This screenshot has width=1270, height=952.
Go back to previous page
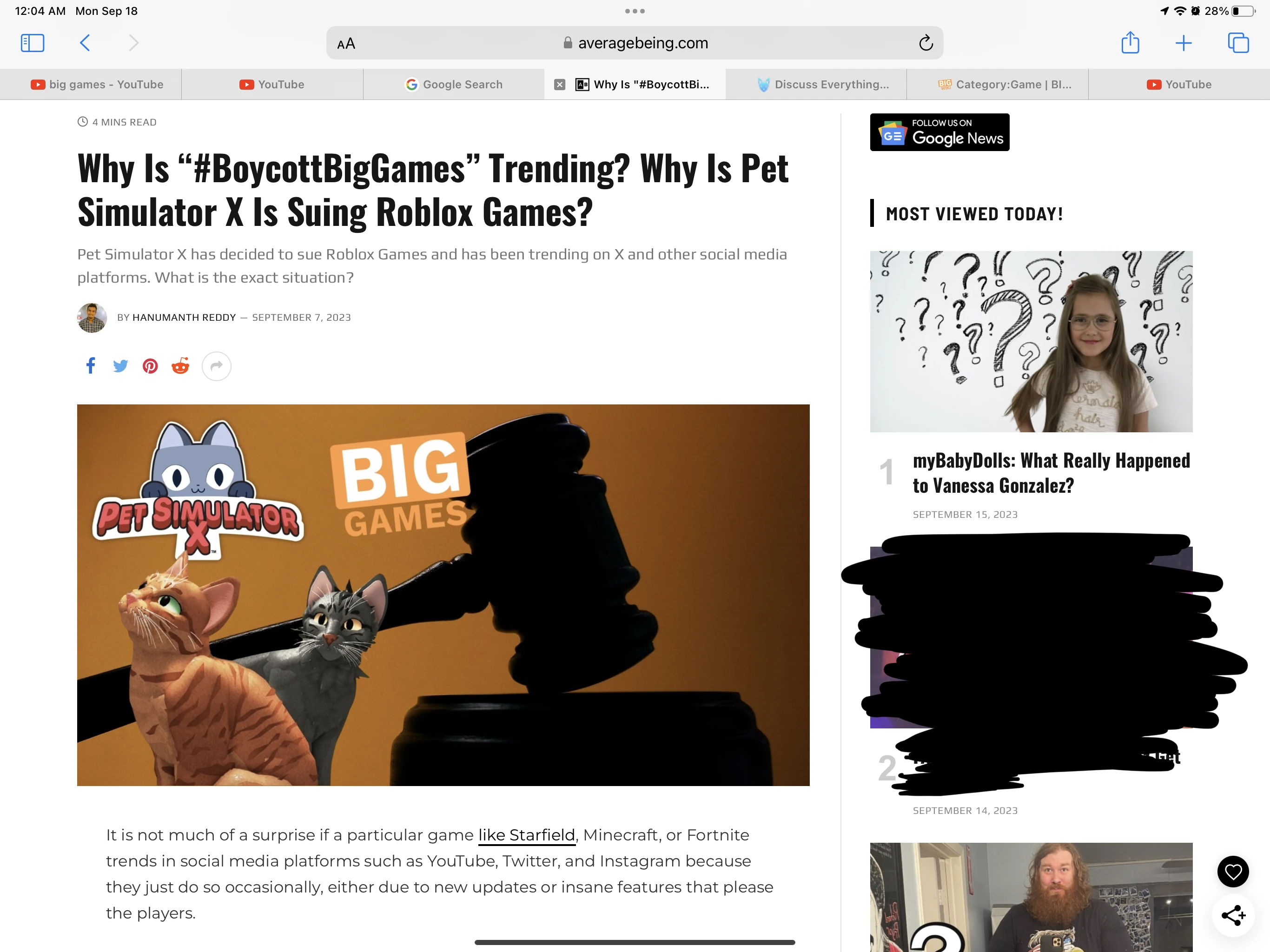[85, 43]
